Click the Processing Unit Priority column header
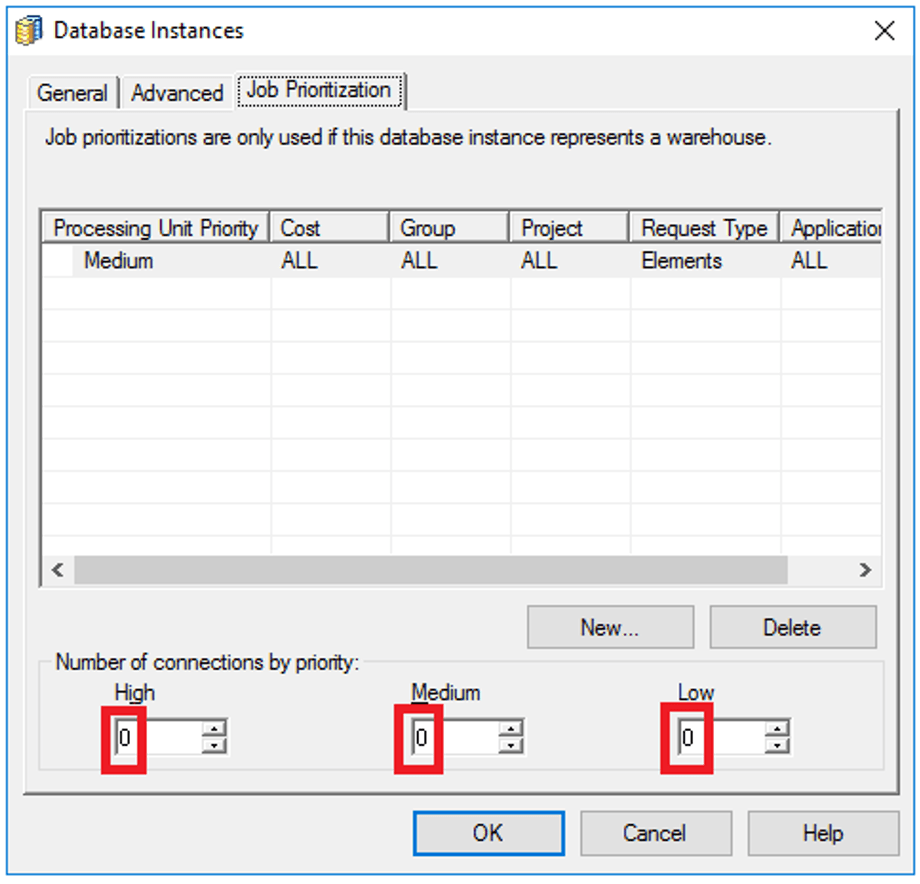Screen dimensions: 920x884 (155, 228)
